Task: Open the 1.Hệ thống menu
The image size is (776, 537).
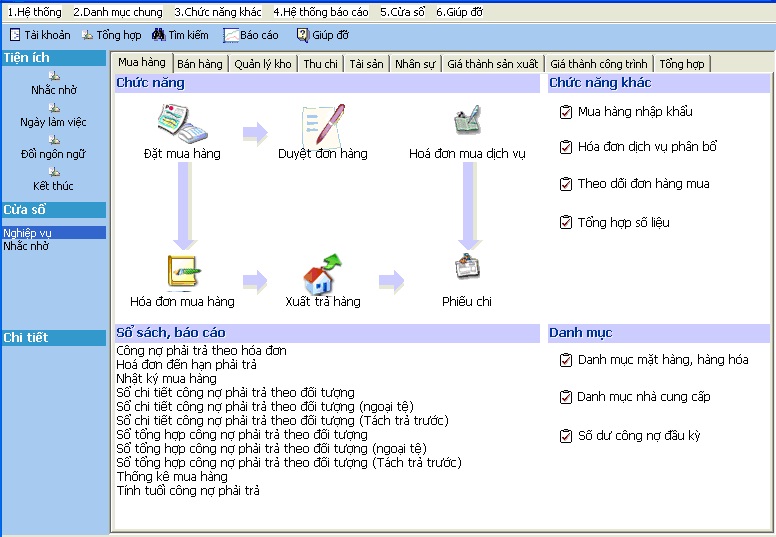Action: pos(34,12)
